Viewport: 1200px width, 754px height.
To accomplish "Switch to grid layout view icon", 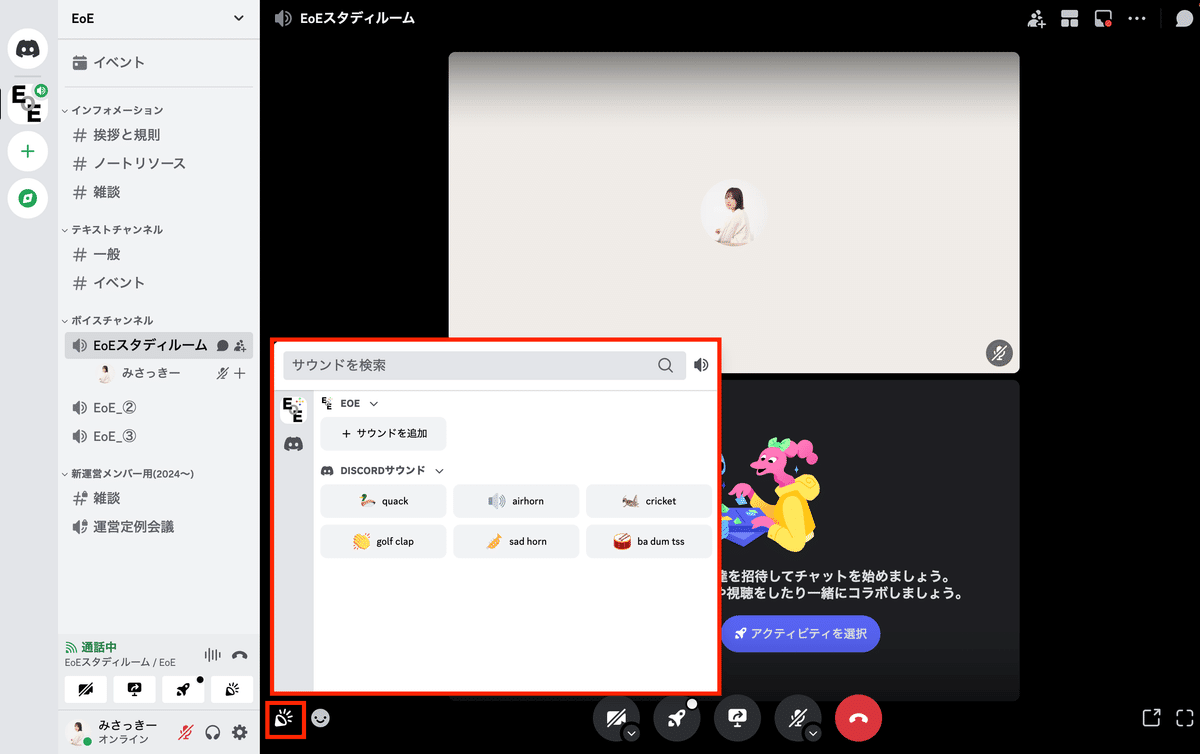I will (x=1070, y=18).
